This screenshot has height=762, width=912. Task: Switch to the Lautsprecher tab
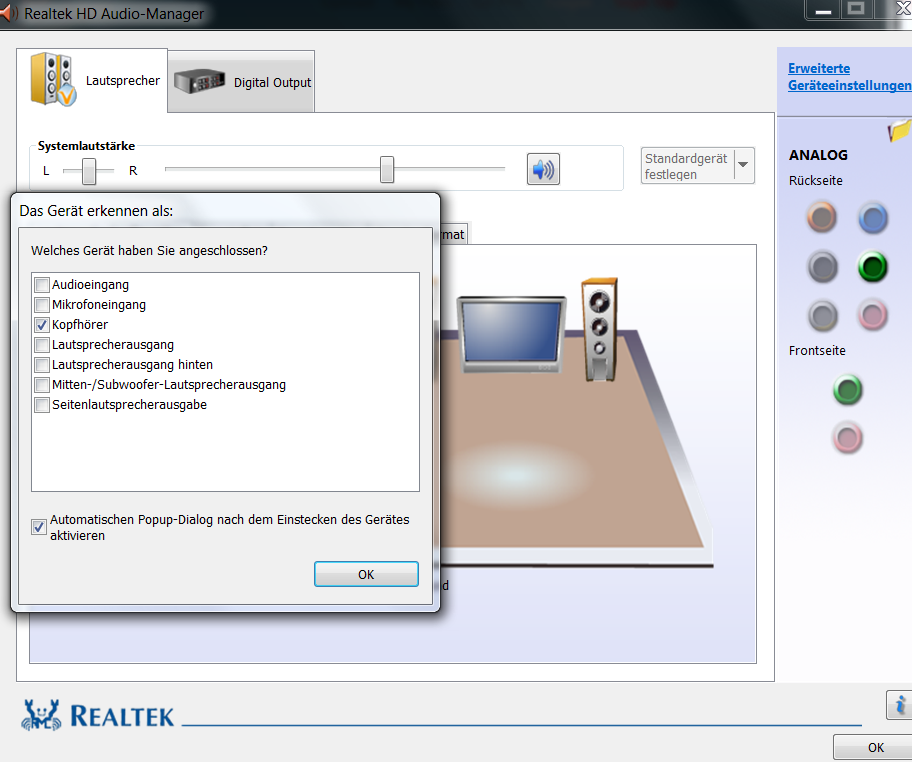point(92,80)
